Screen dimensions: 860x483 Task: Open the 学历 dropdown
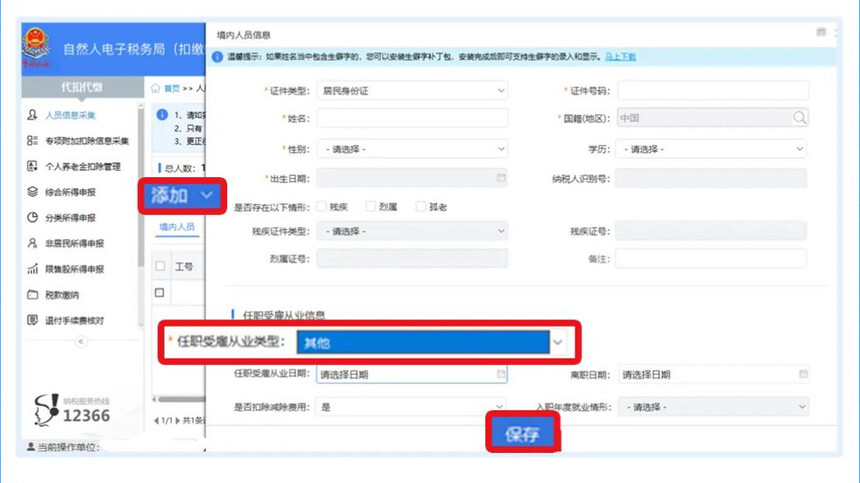pos(711,149)
